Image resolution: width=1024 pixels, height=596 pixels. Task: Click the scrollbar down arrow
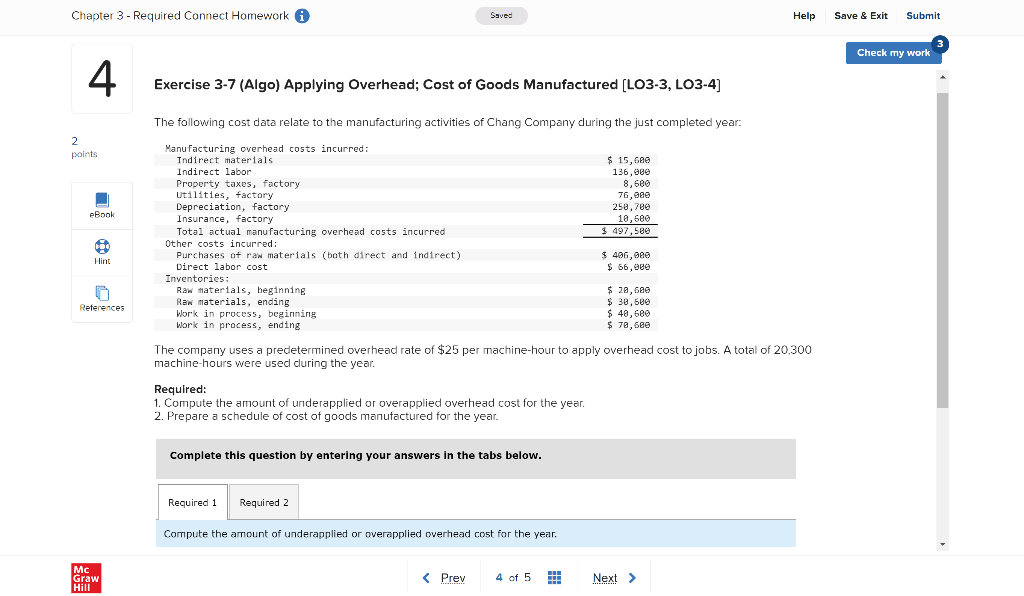click(x=941, y=543)
